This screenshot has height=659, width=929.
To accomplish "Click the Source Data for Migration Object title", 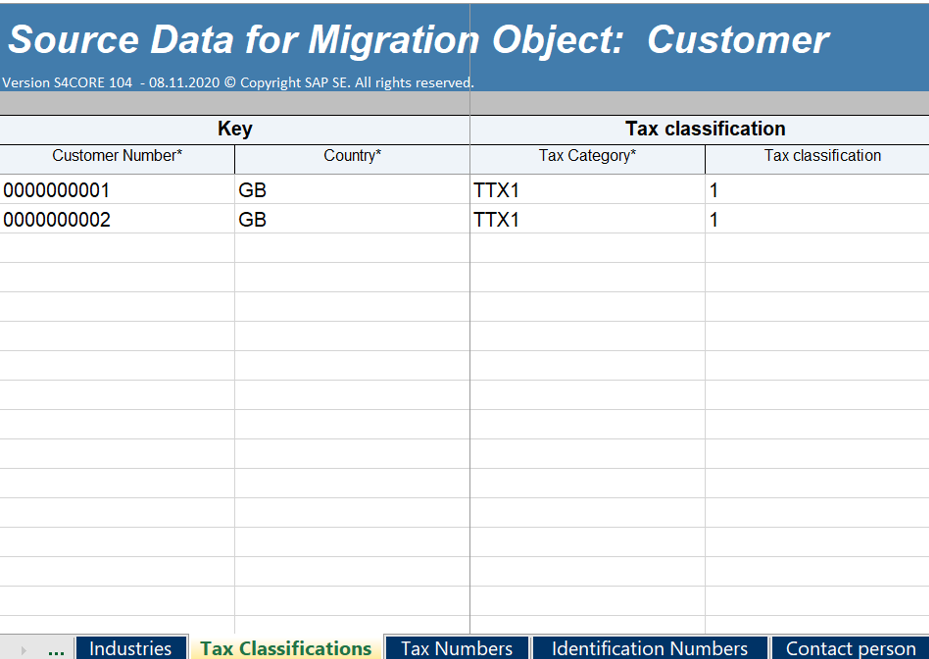I will point(418,40).
